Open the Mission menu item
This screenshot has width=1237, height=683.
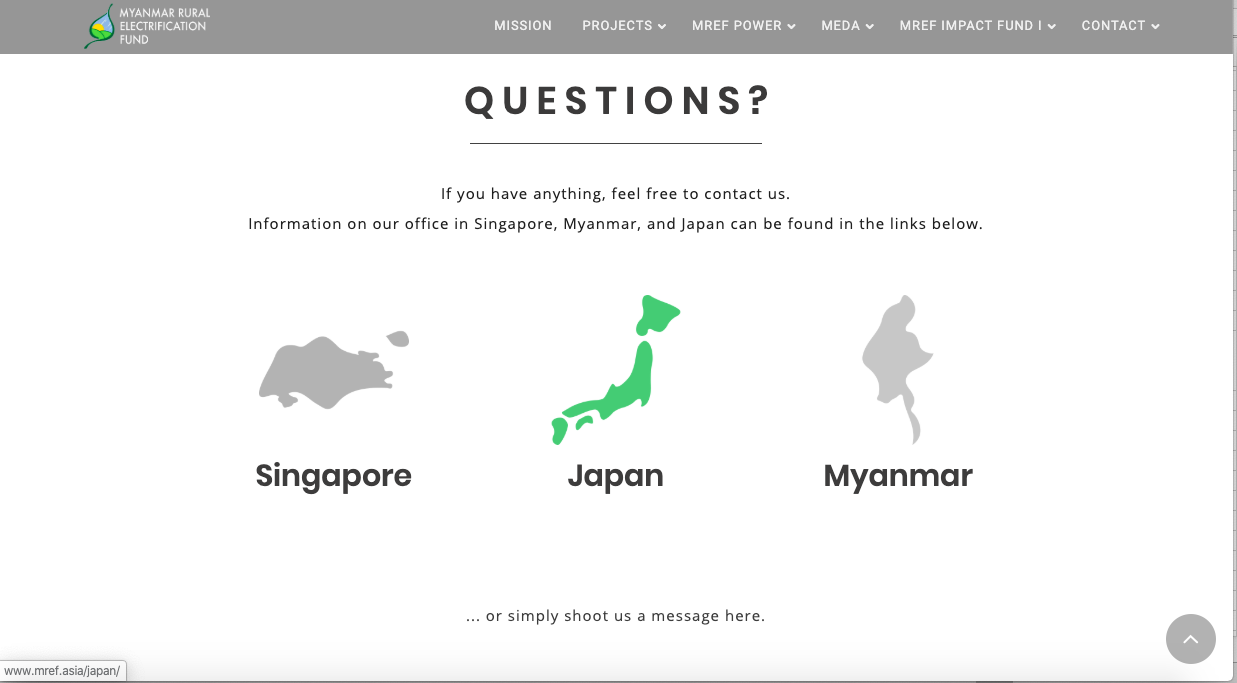click(x=522, y=26)
